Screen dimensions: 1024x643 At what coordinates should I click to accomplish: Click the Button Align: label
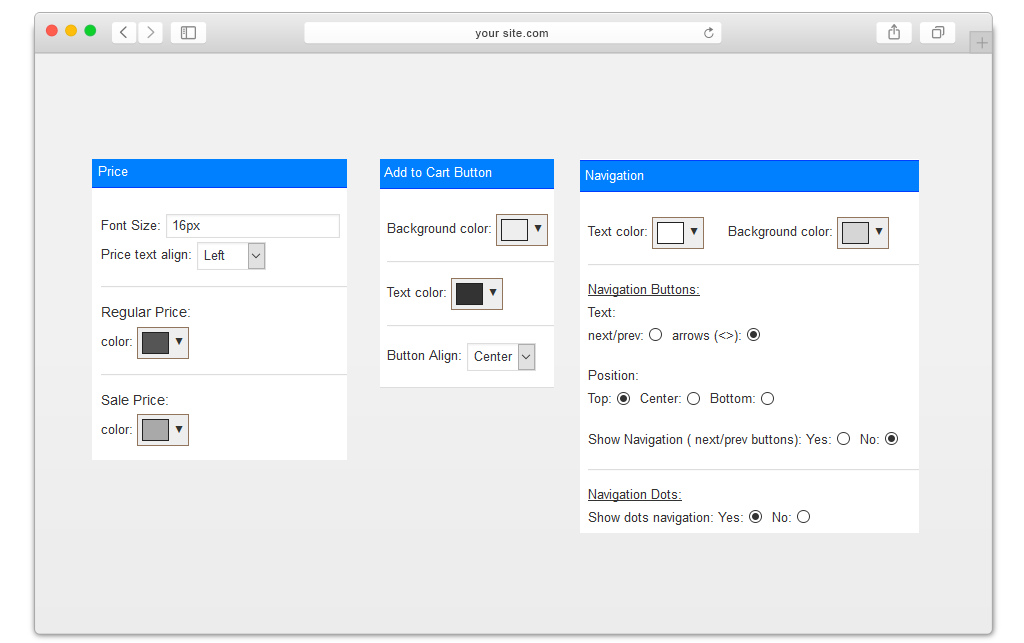pyautogui.click(x=424, y=356)
